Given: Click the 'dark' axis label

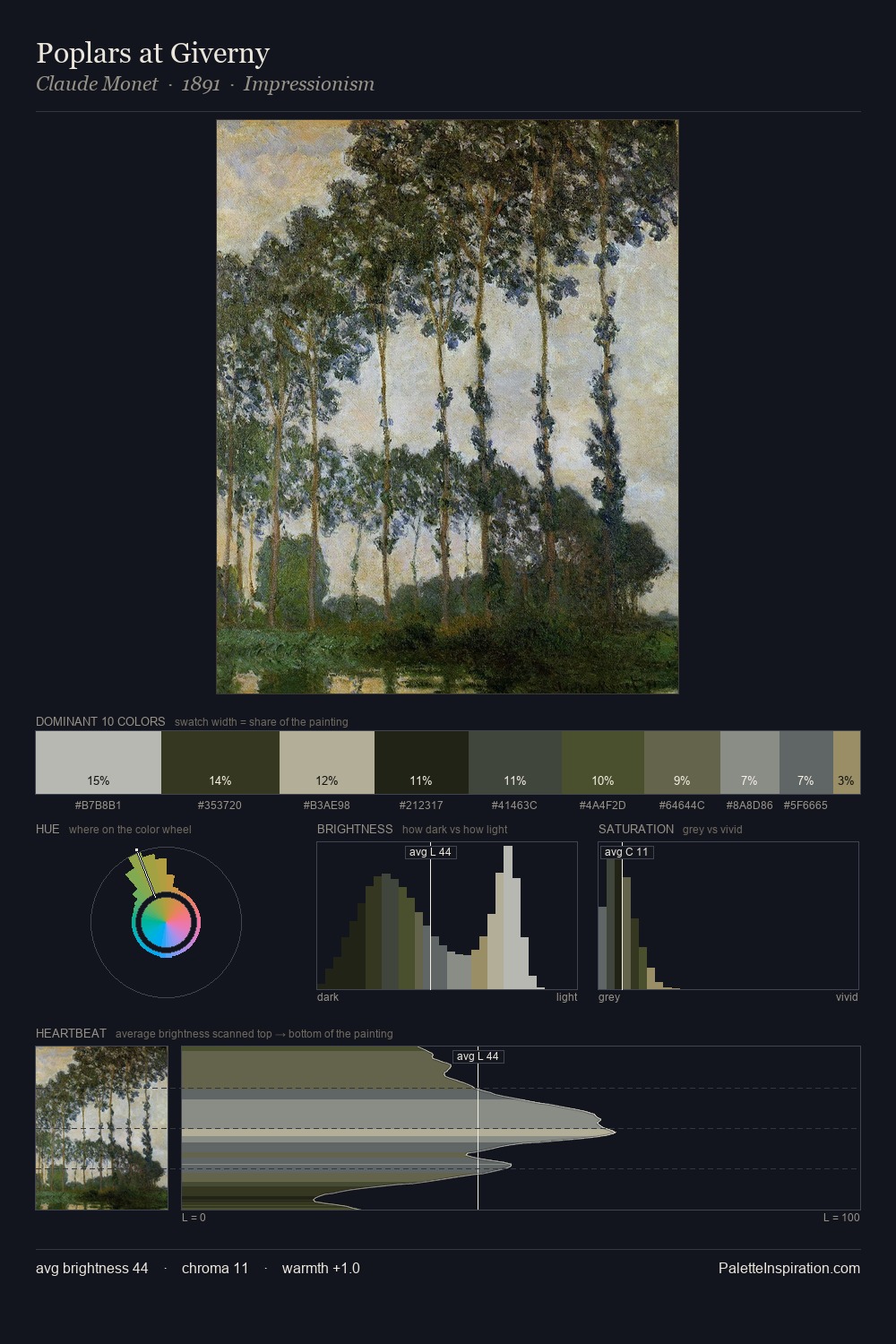Looking at the screenshot, I should pyautogui.click(x=328, y=997).
